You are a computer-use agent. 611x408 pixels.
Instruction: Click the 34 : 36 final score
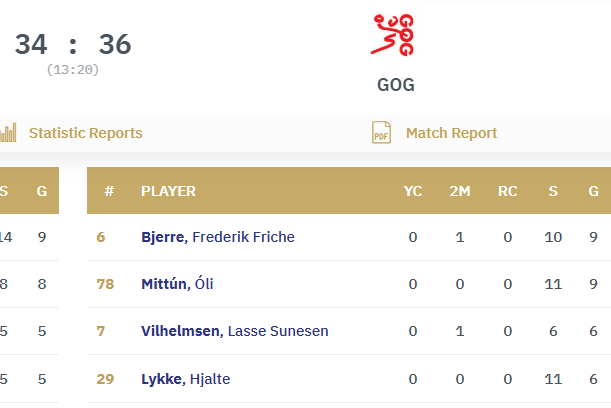click(x=73, y=45)
